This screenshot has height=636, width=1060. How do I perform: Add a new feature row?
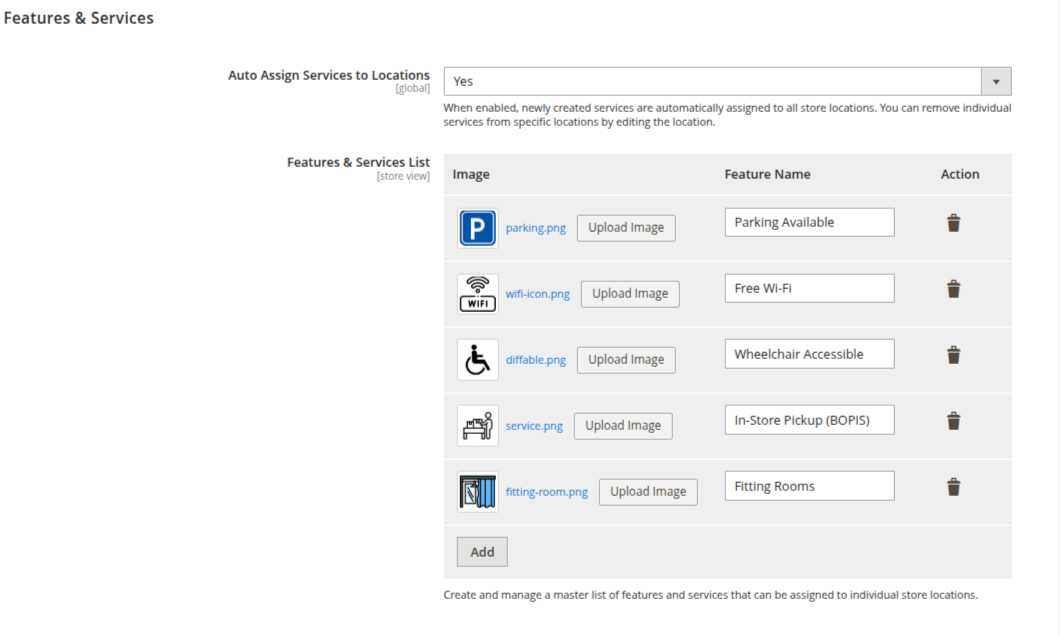[x=482, y=552]
